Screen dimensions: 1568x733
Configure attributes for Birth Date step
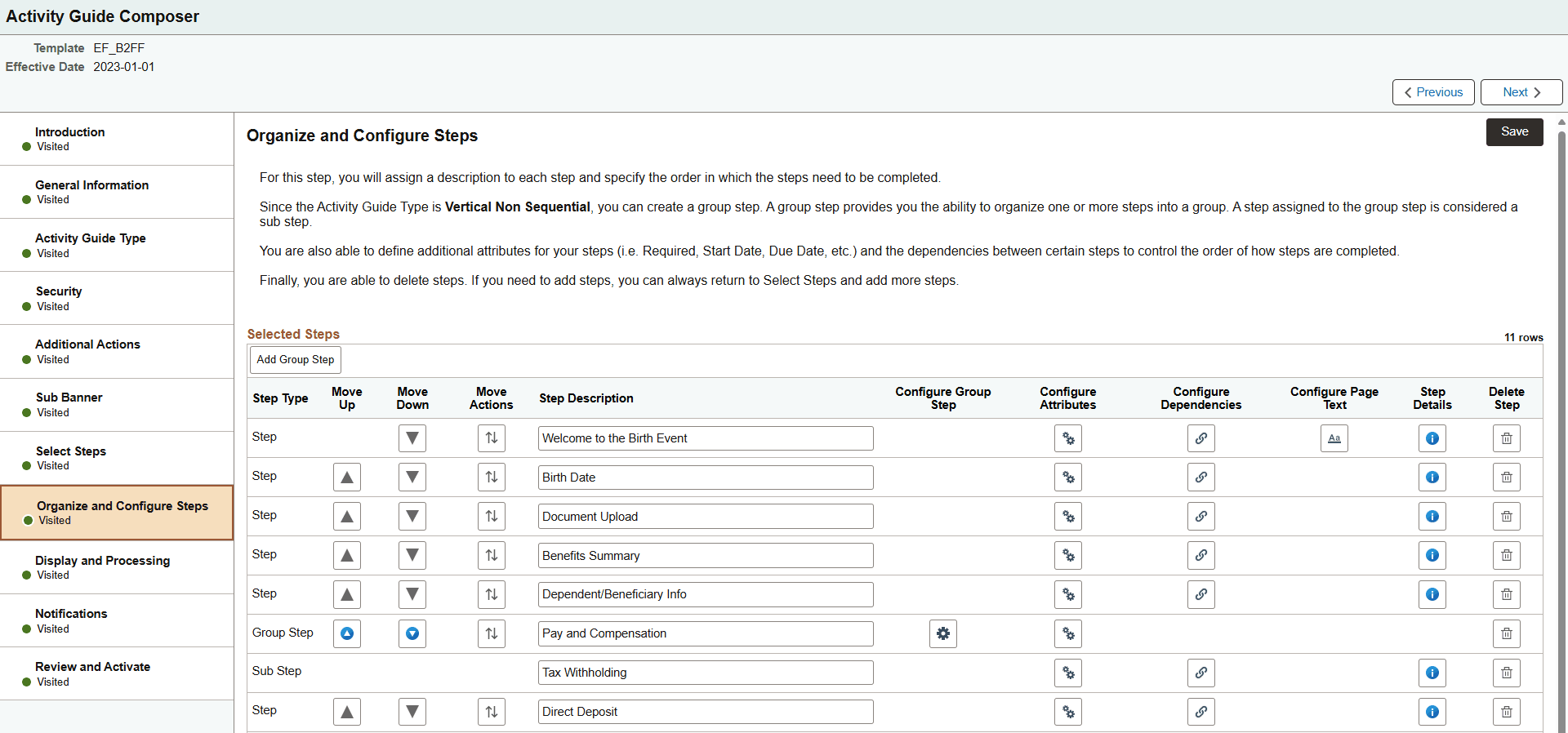click(x=1068, y=478)
